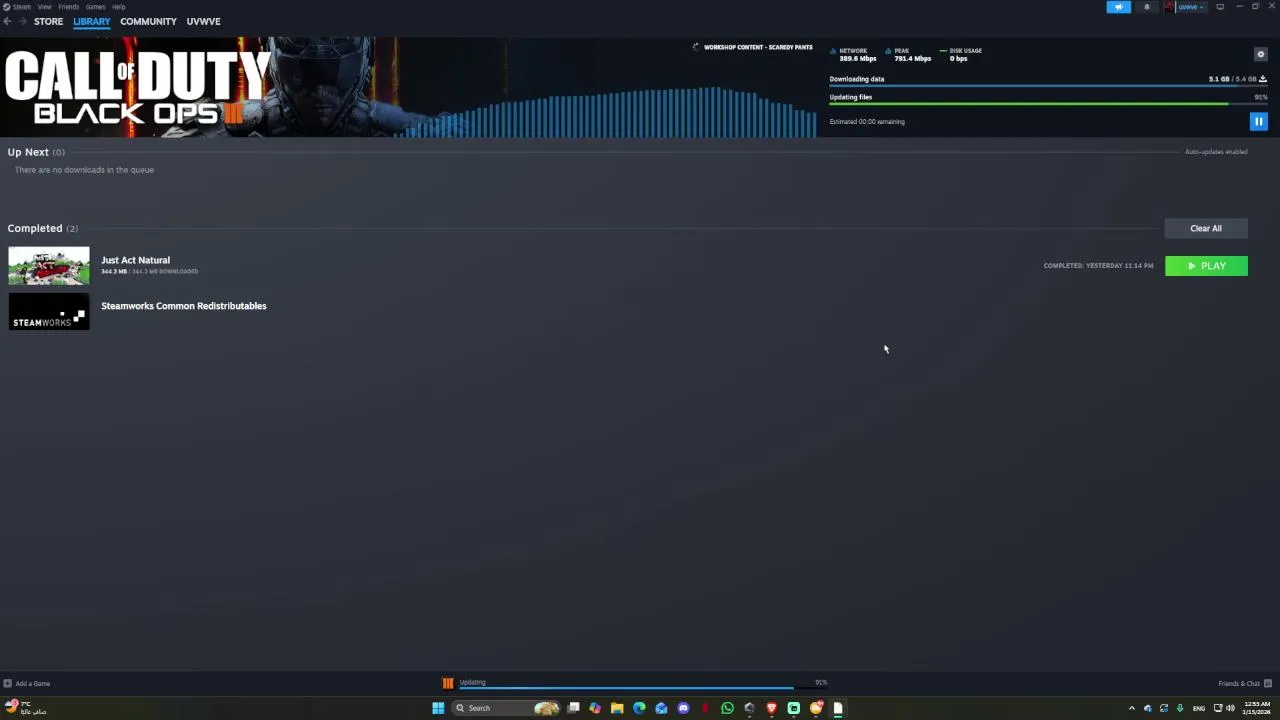The image size is (1280, 720).
Task: Show hidden system tray icons
Action: (x=1132, y=708)
